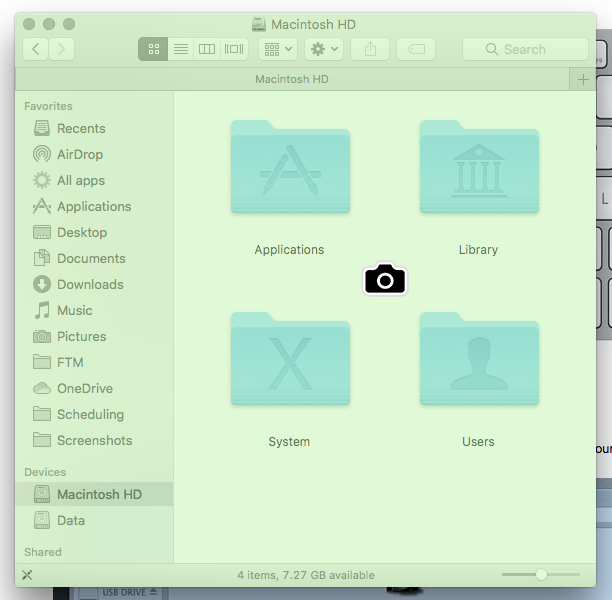Select the Macintosh HD tab
Image resolution: width=612 pixels, height=600 pixels.
(x=292, y=79)
